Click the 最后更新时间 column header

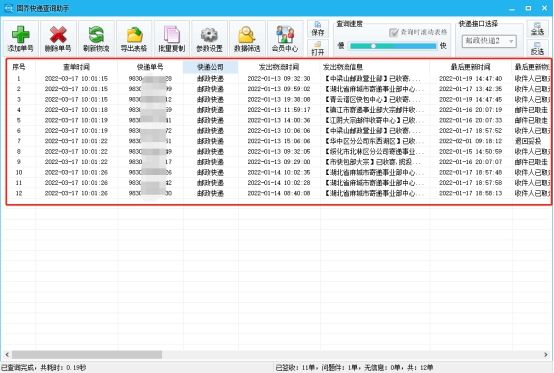point(471,67)
